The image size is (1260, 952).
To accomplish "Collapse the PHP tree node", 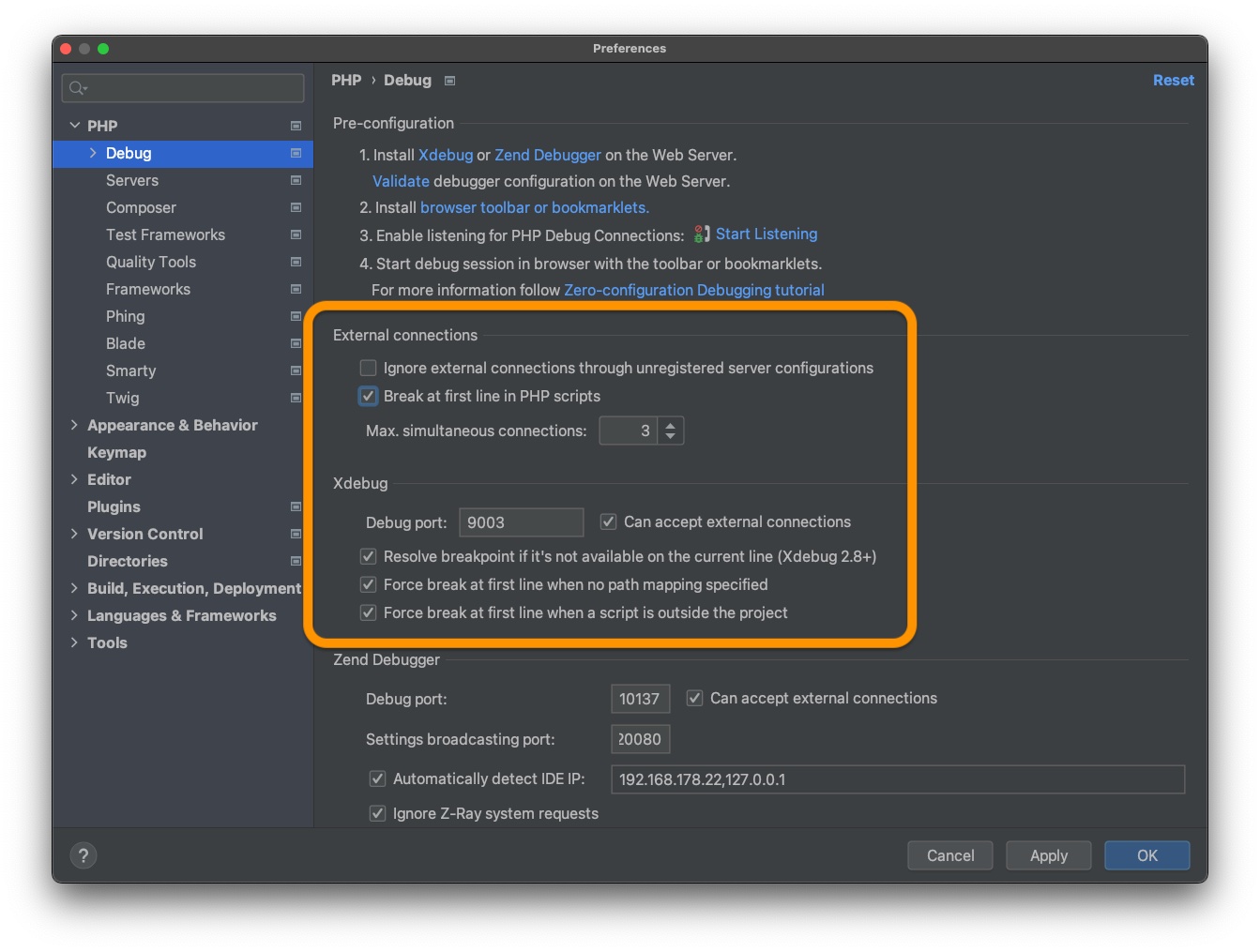I will tap(75, 125).
